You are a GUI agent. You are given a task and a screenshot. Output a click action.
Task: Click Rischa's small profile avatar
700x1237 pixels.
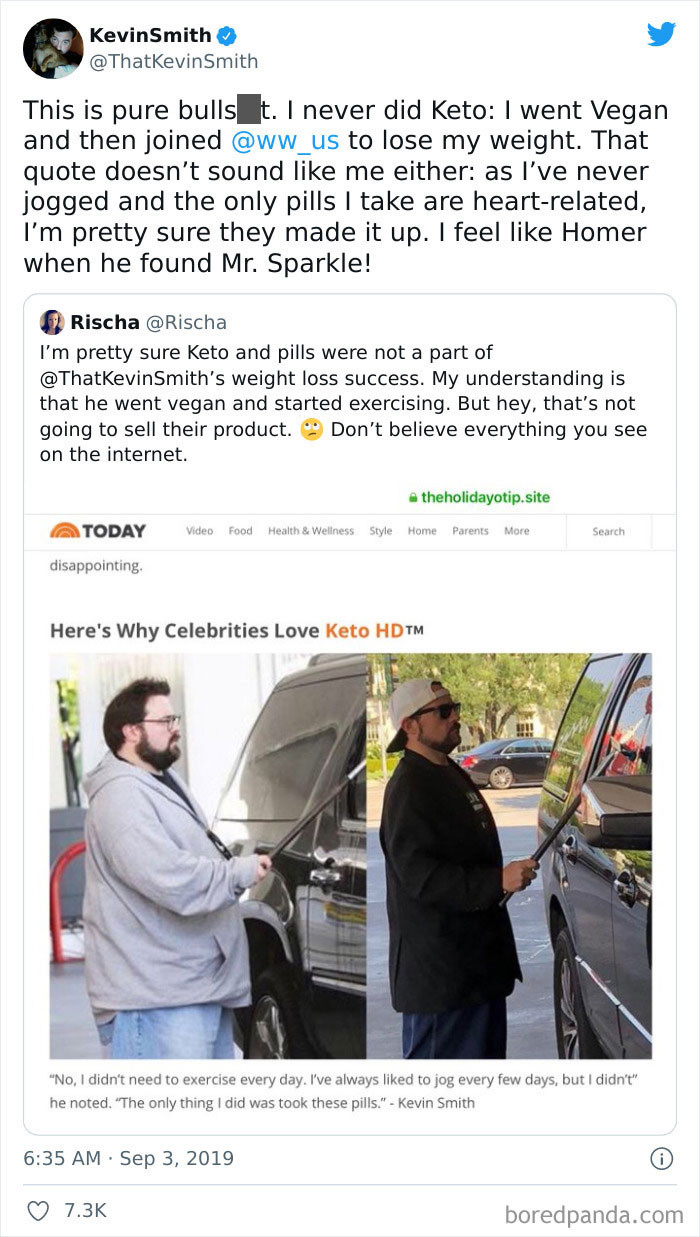(x=52, y=322)
